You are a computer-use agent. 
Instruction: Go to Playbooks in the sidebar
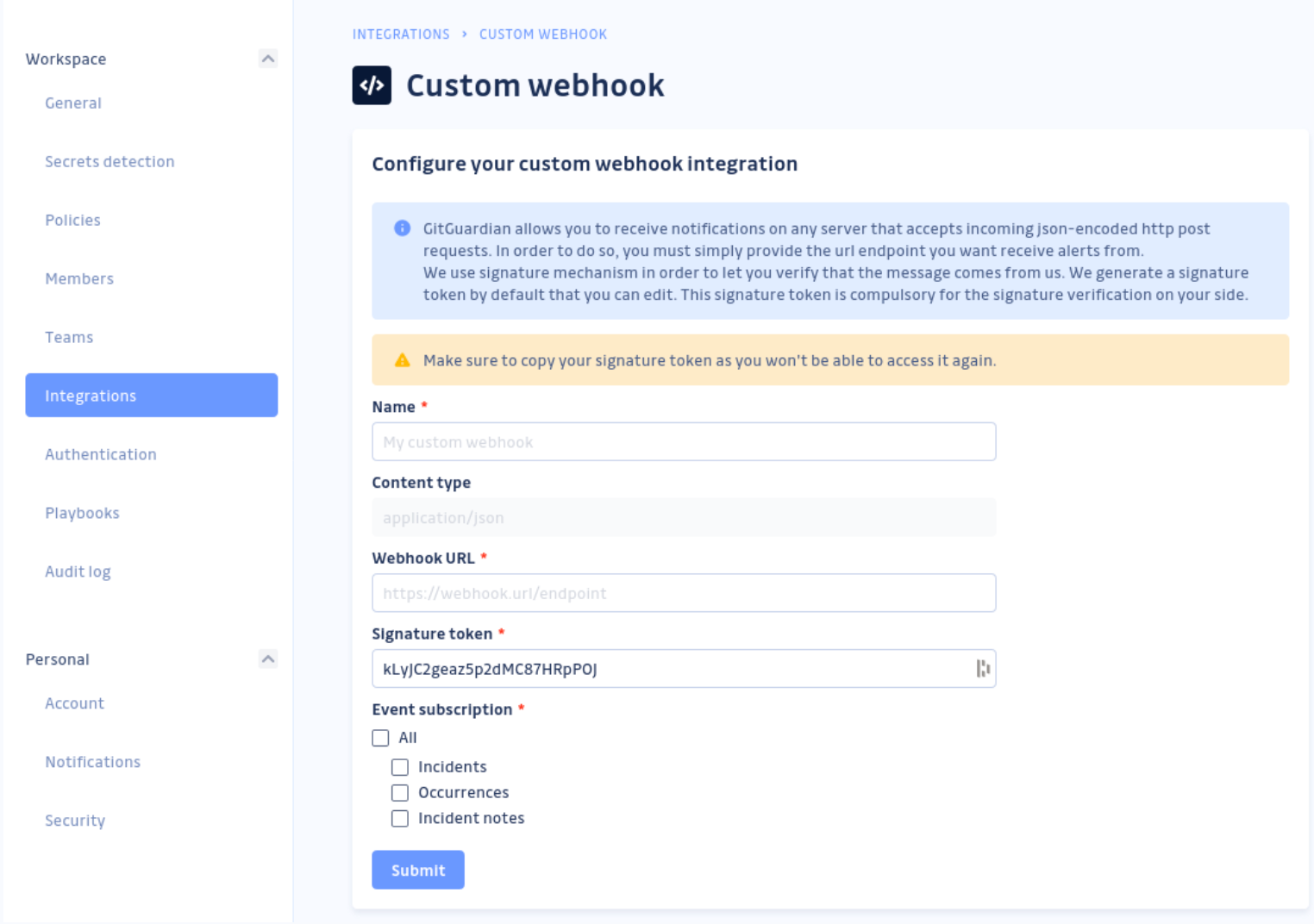coord(82,513)
